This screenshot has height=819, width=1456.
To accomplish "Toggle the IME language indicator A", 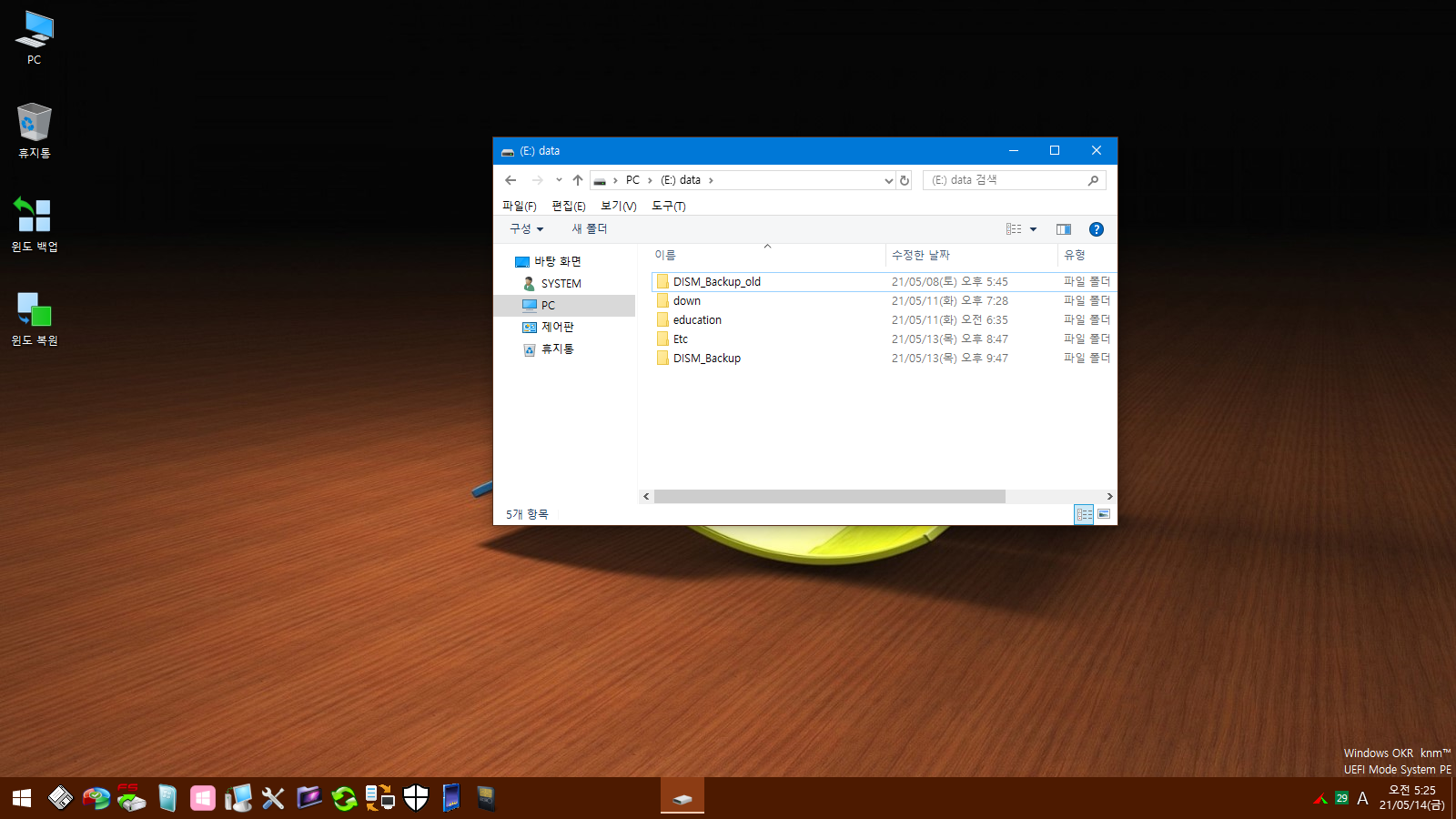I will [x=1362, y=798].
